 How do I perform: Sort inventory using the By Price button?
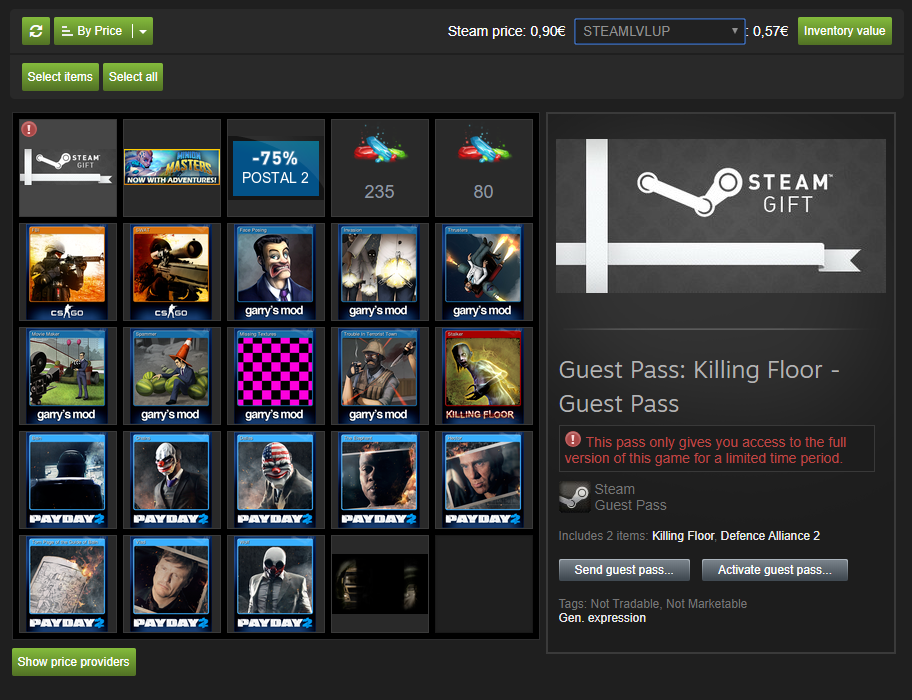click(x=93, y=31)
